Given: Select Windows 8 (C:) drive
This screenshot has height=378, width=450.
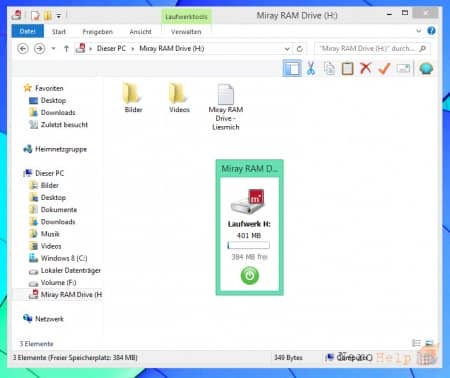Looking at the screenshot, I should pos(58,258).
